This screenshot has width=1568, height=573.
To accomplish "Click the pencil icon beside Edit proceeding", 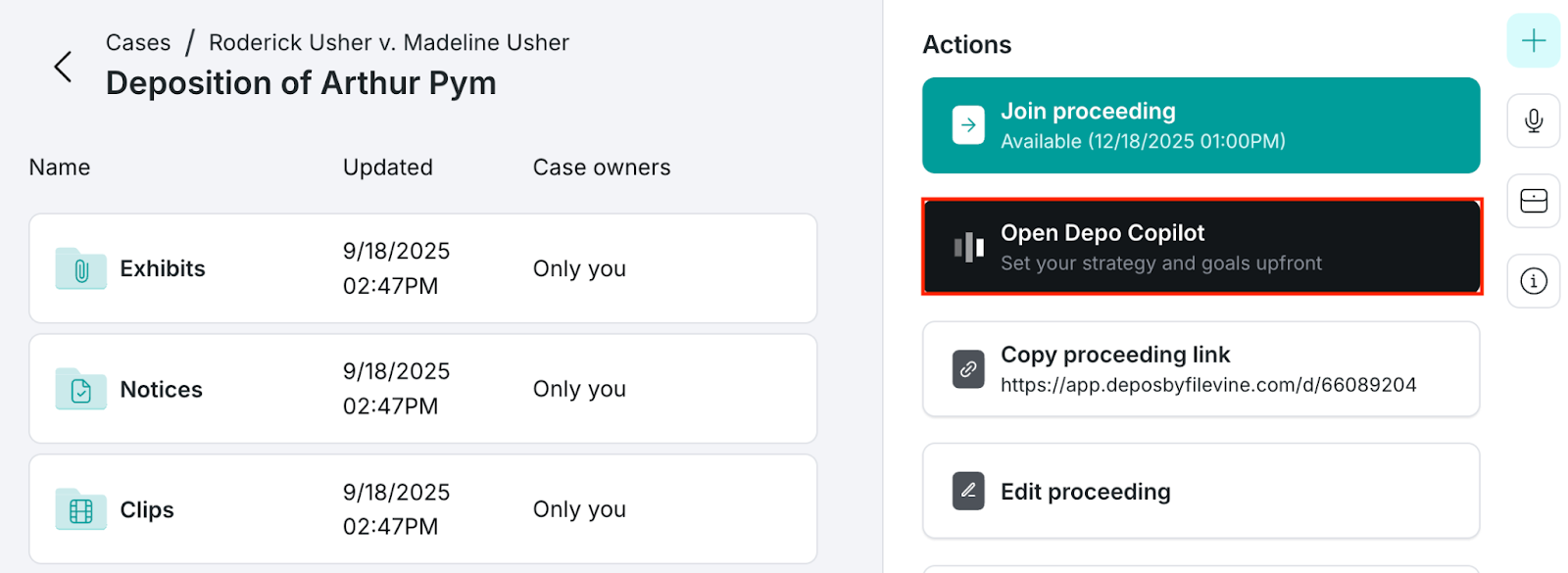I will pyautogui.click(x=968, y=491).
